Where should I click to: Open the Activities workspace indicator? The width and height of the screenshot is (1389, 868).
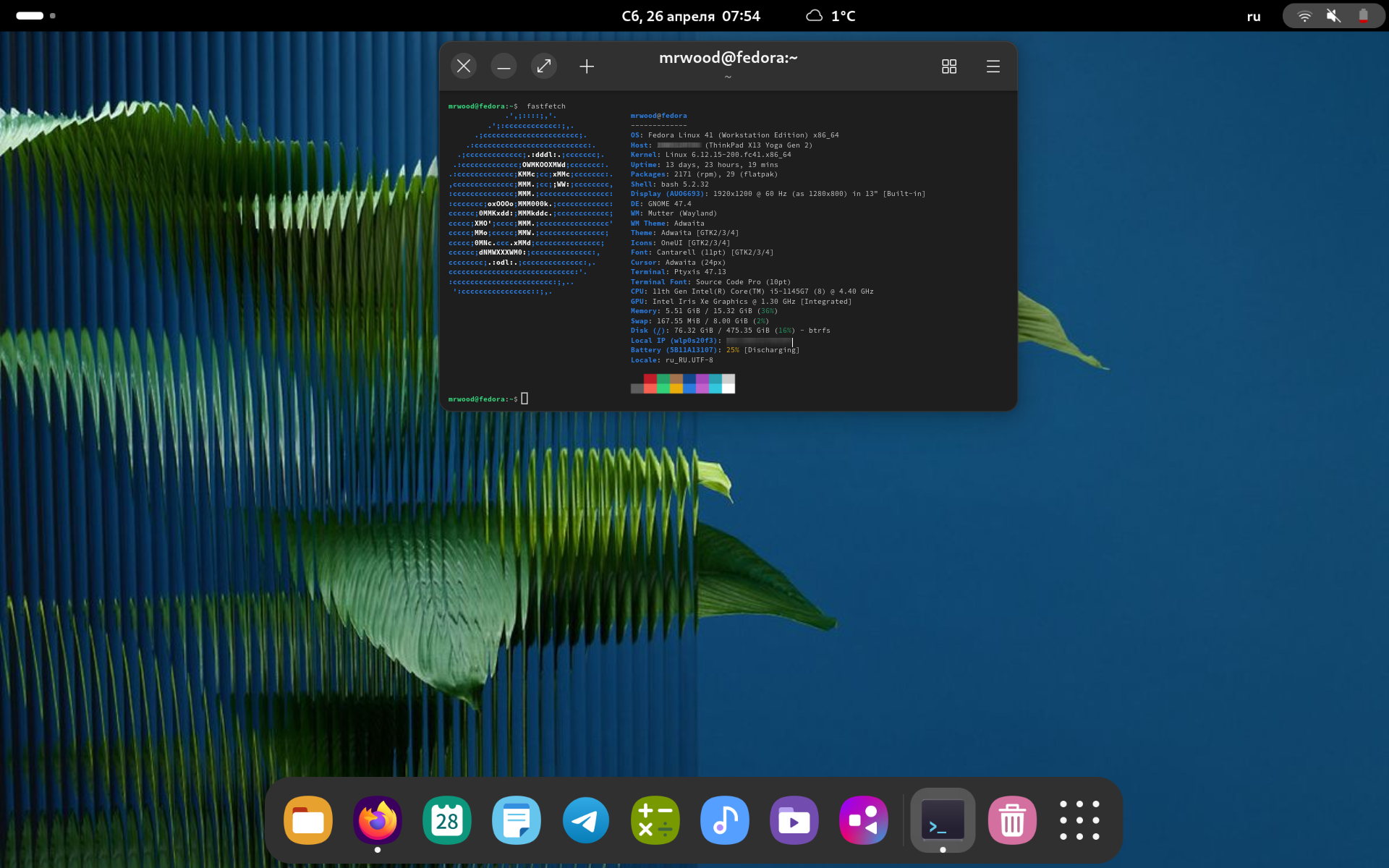(x=35, y=15)
